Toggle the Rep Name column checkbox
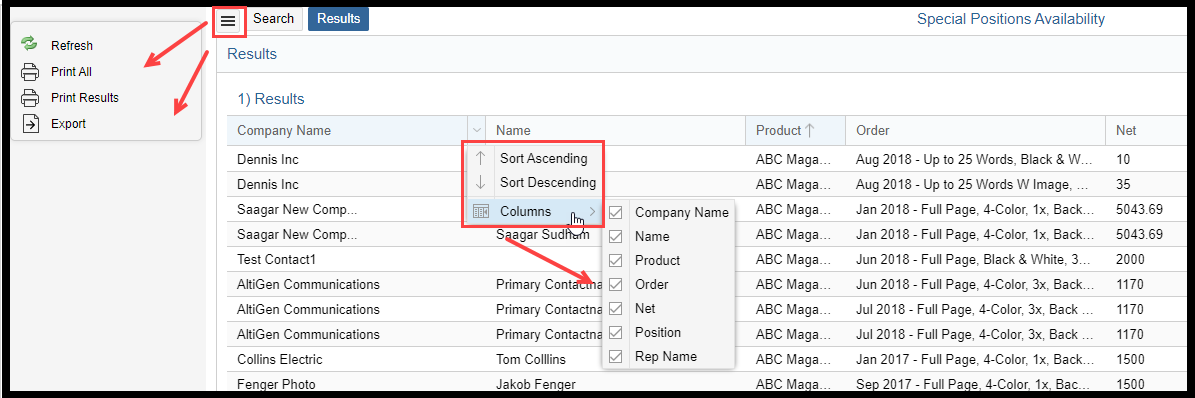Screen dimensions: 1195x398 coord(616,356)
